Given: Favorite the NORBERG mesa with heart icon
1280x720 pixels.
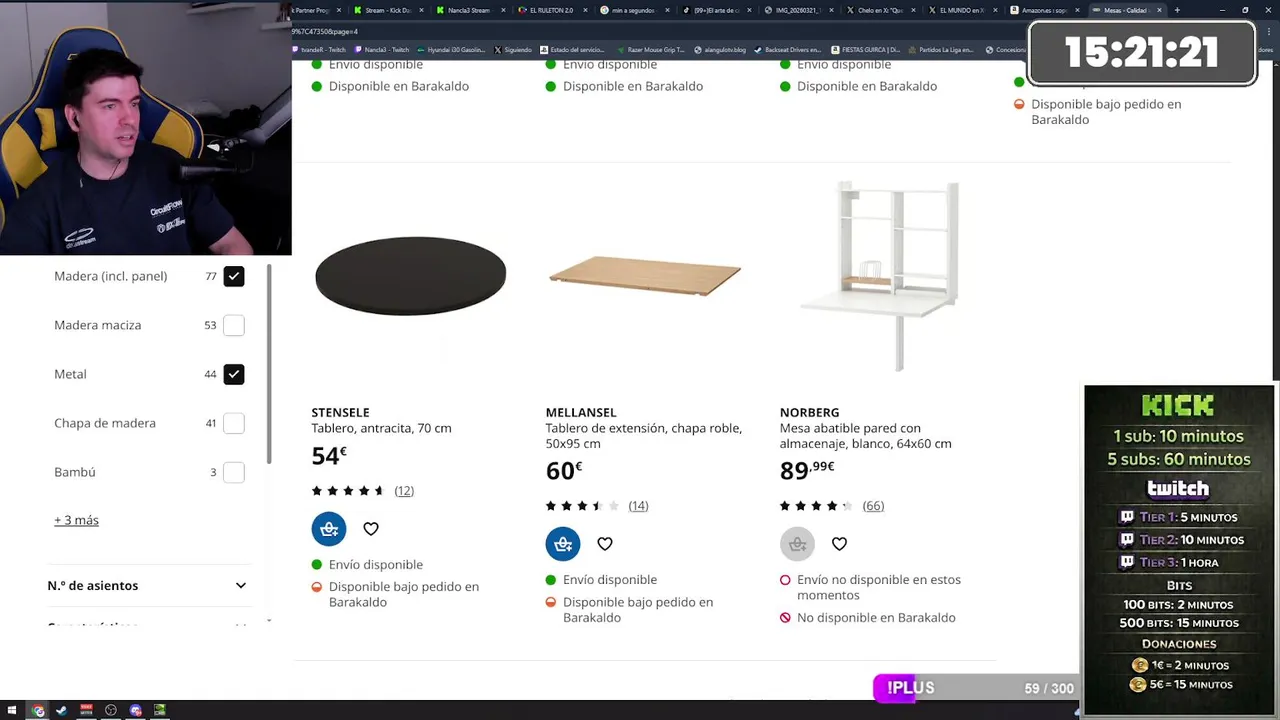Looking at the screenshot, I should click(839, 544).
